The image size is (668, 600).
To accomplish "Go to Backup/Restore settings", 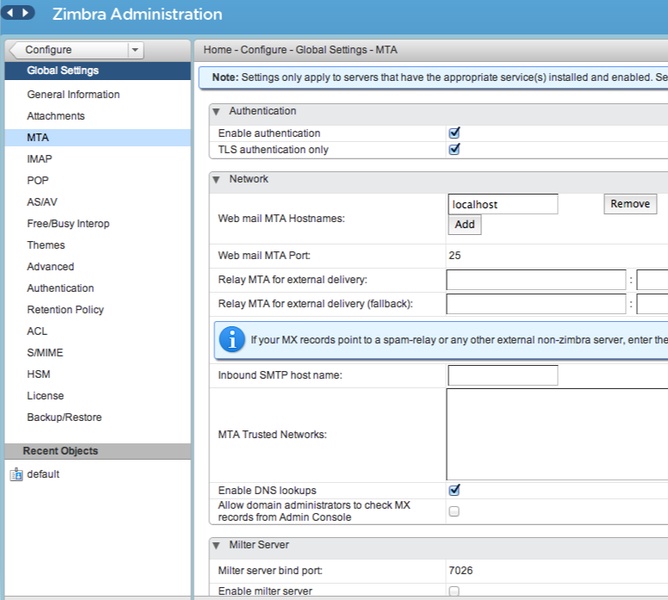I will pos(64,417).
